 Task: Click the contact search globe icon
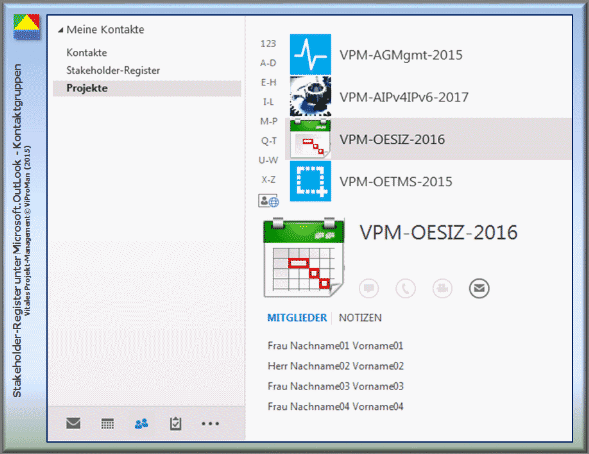(268, 201)
